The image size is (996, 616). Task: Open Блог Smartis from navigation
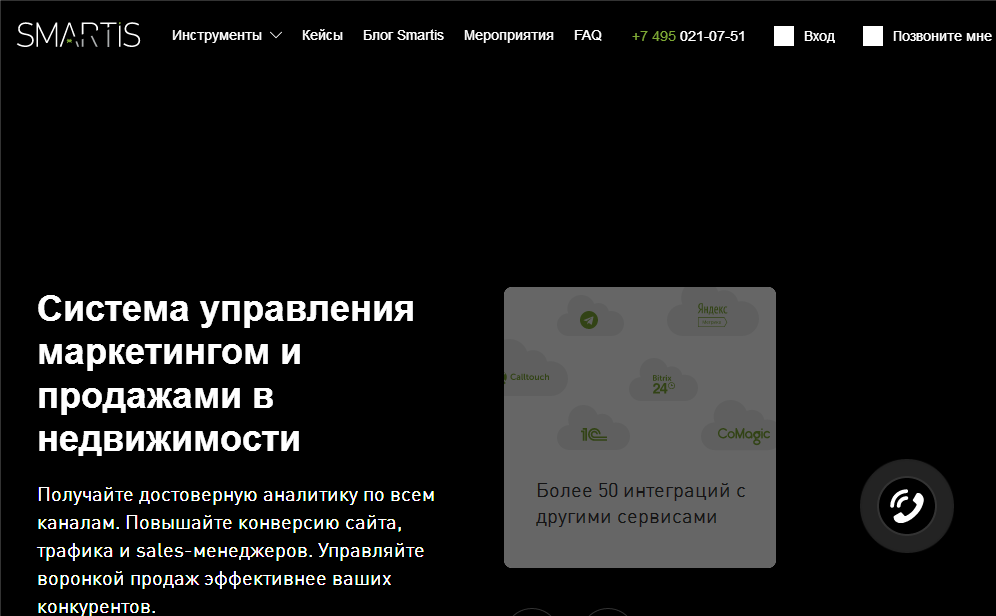pyautogui.click(x=403, y=35)
